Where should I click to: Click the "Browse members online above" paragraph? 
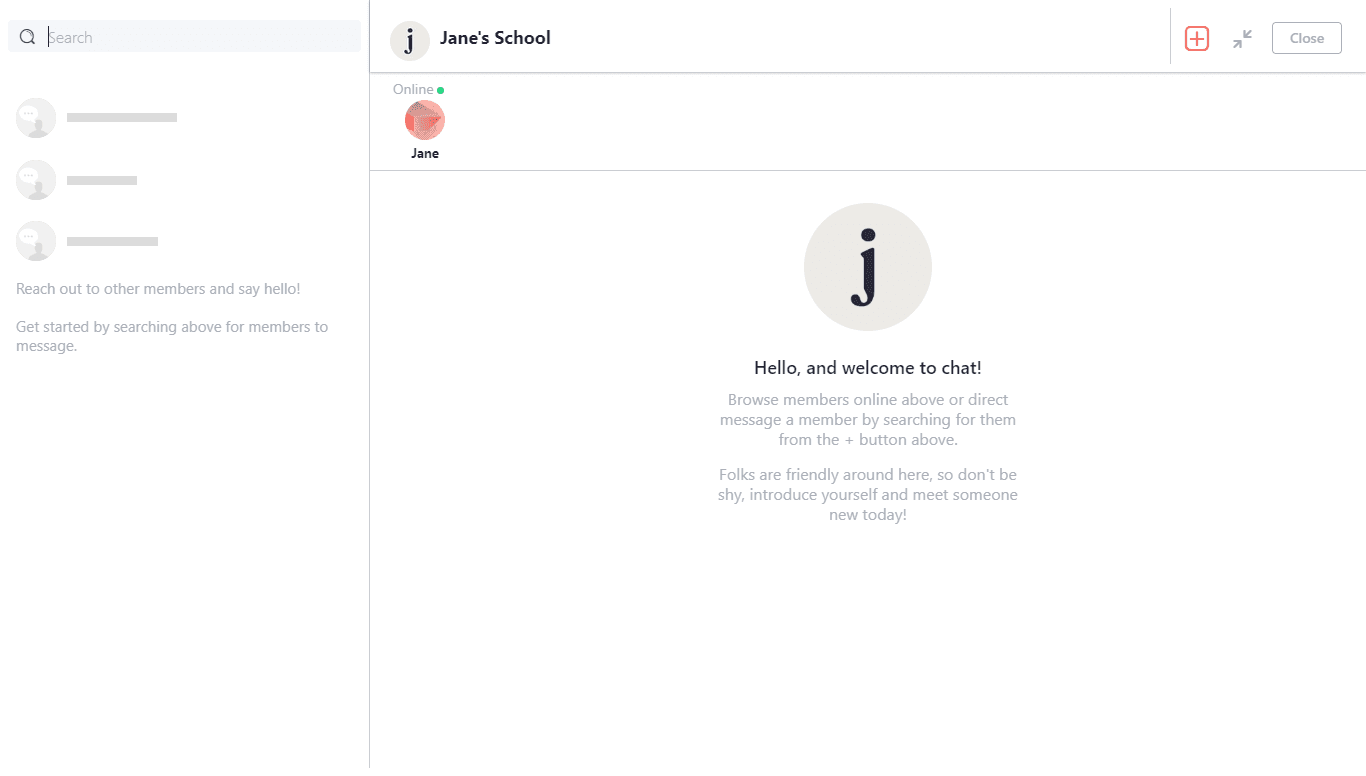tap(867, 420)
